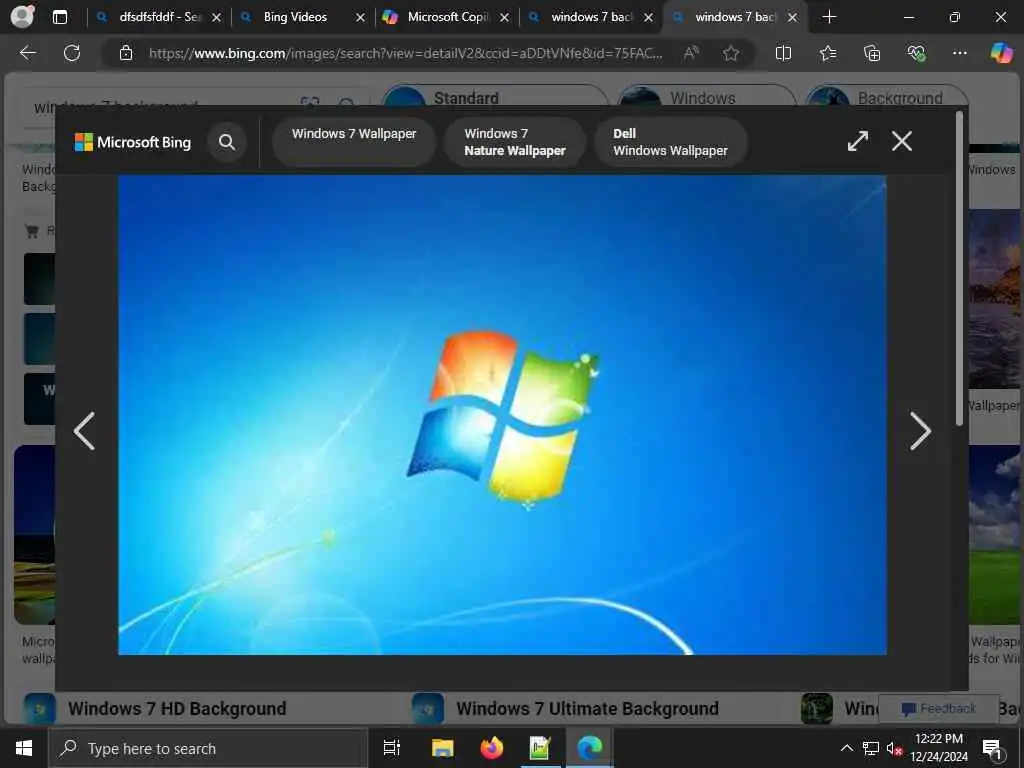
Task: Switch to the Bing Videos tab
Action: (295, 17)
